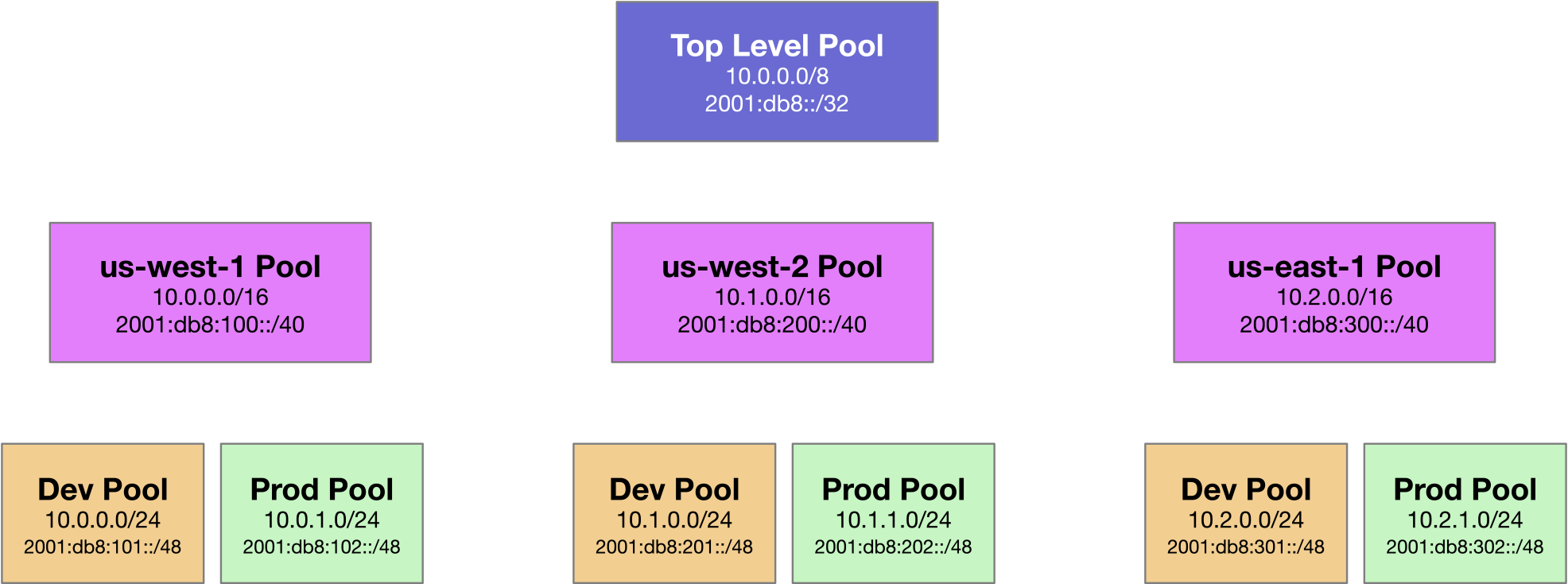
Task: Select the Prod Pool title above 10.1.1.0/24
Action: click(x=893, y=489)
